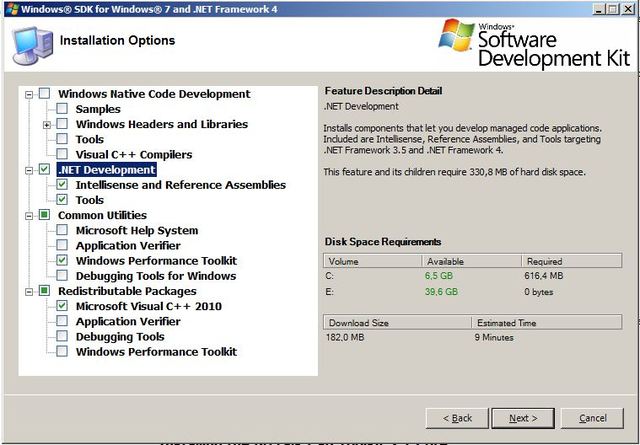This screenshot has width=640, height=445.
Task: Enable the Samples checkbox
Action: coord(62,109)
